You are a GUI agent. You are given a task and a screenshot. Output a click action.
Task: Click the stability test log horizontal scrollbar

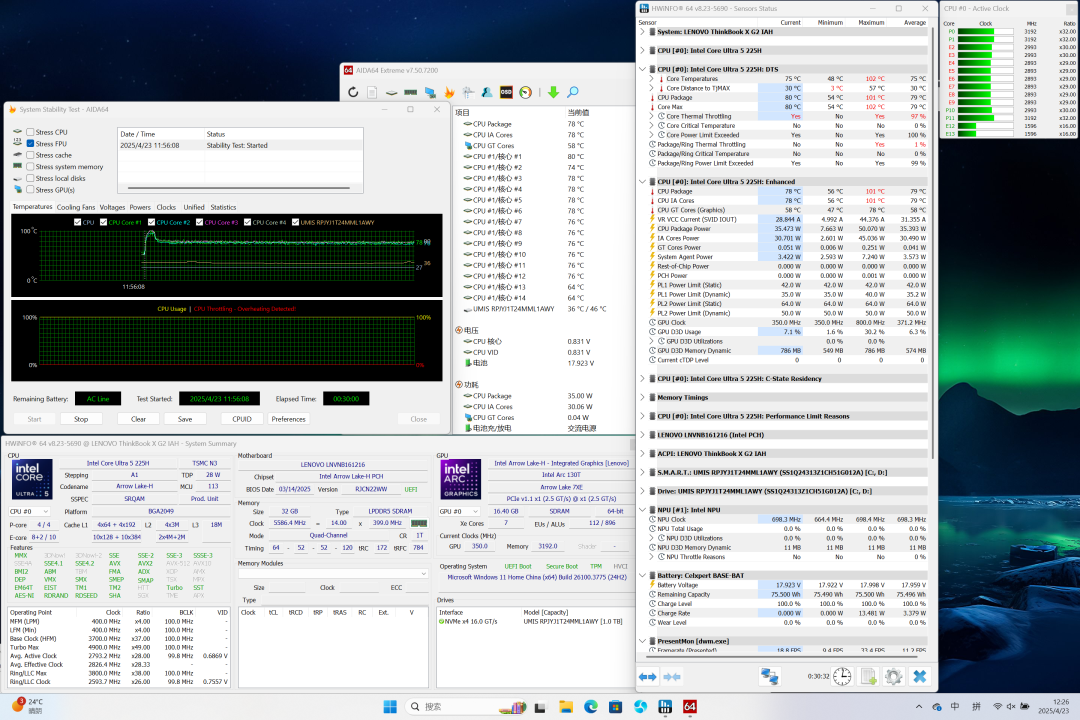coord(239,188)
